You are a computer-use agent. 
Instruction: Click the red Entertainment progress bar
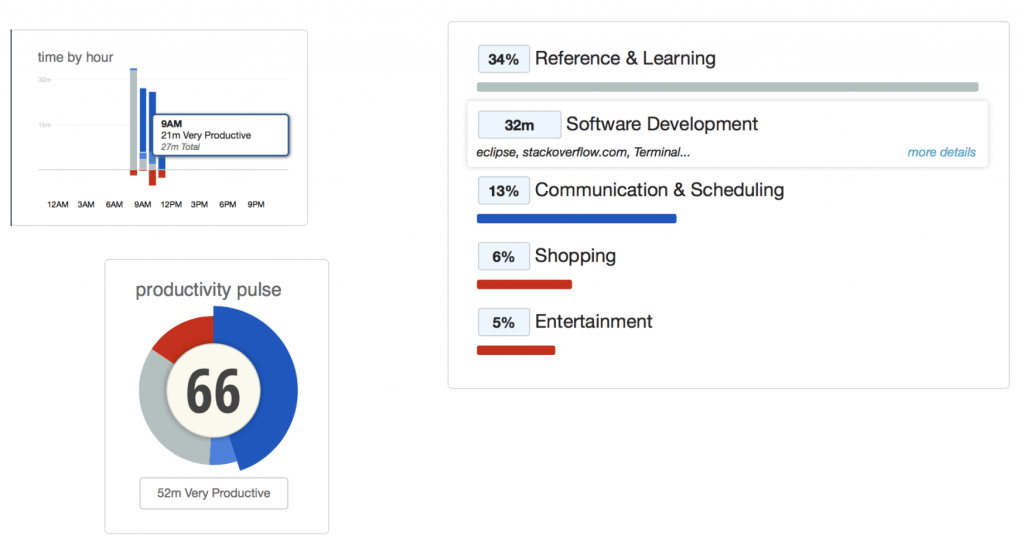pos(516,351)
